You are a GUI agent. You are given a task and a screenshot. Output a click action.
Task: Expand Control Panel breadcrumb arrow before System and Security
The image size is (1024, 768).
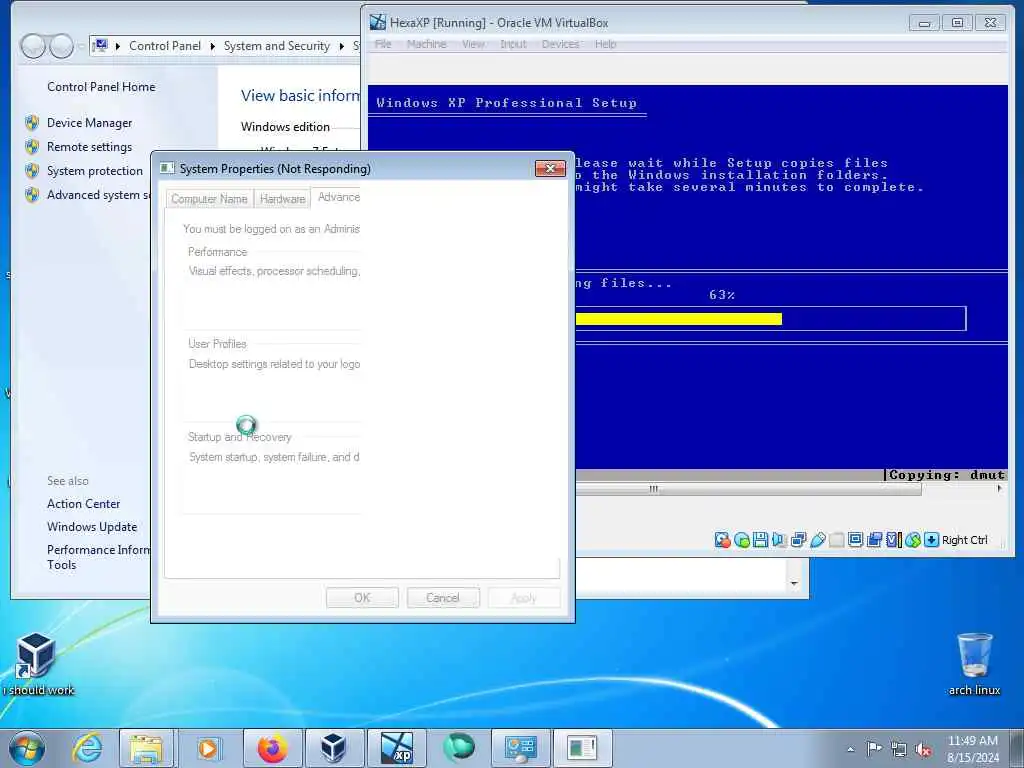[x=212, y=46]
